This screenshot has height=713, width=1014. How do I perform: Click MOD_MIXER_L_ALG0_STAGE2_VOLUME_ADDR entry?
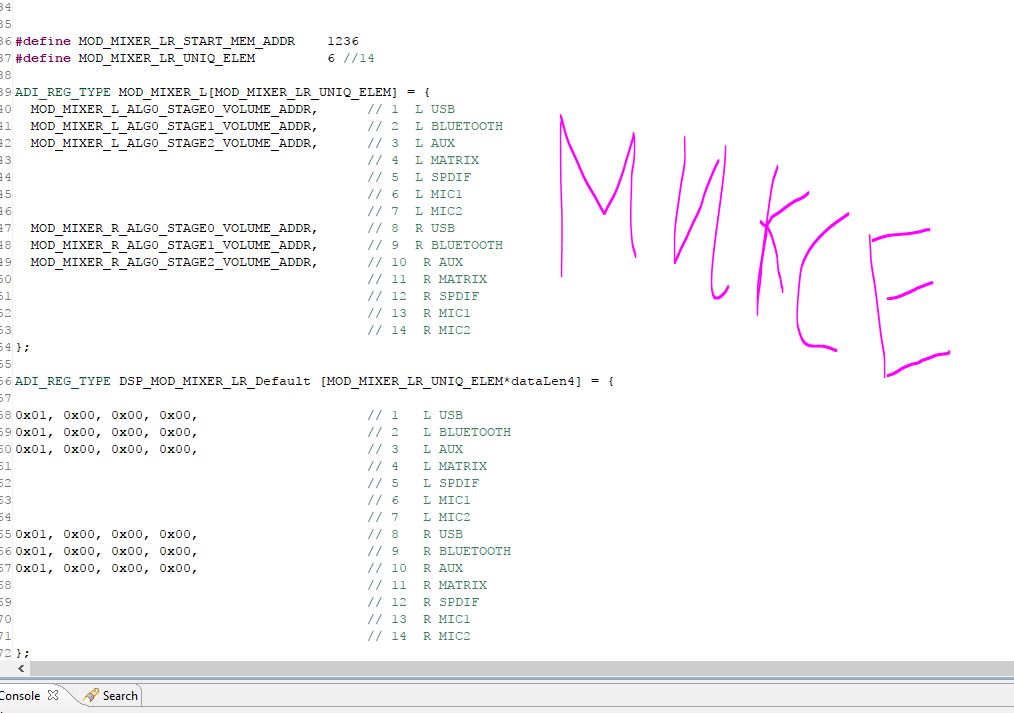(x=173, y=143)
